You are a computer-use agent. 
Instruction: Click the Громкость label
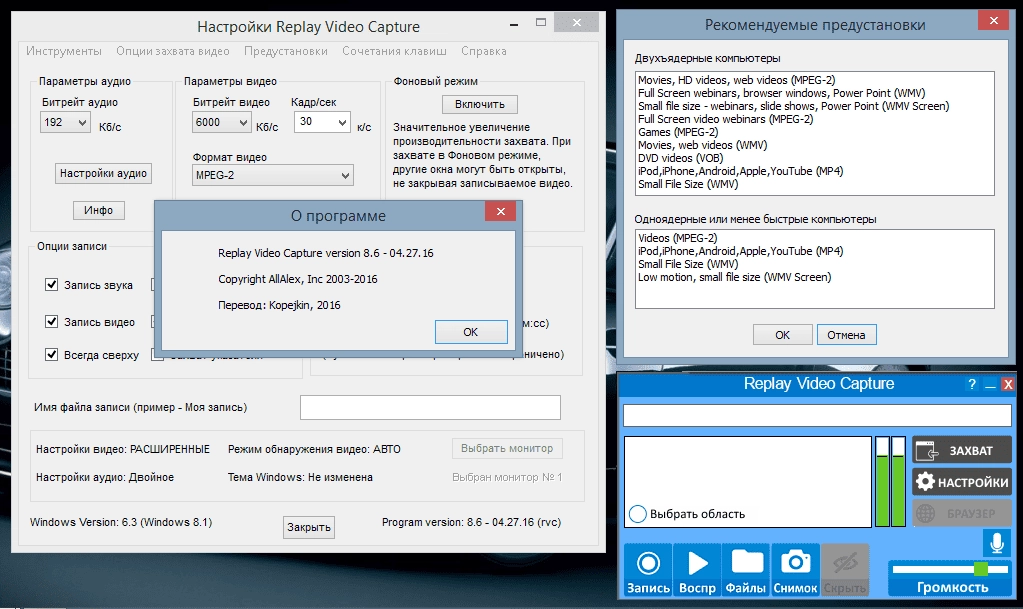click(953, 587)
